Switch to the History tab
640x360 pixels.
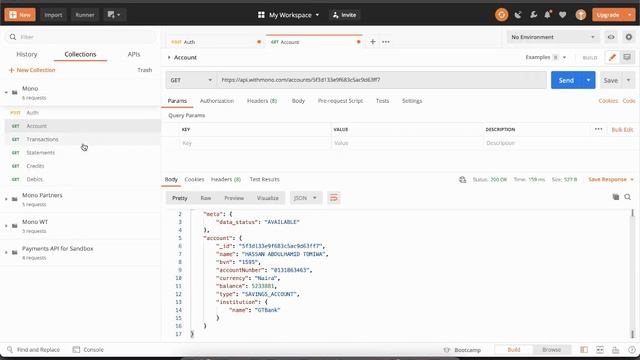pyautogui.click(x=27, y=54)
